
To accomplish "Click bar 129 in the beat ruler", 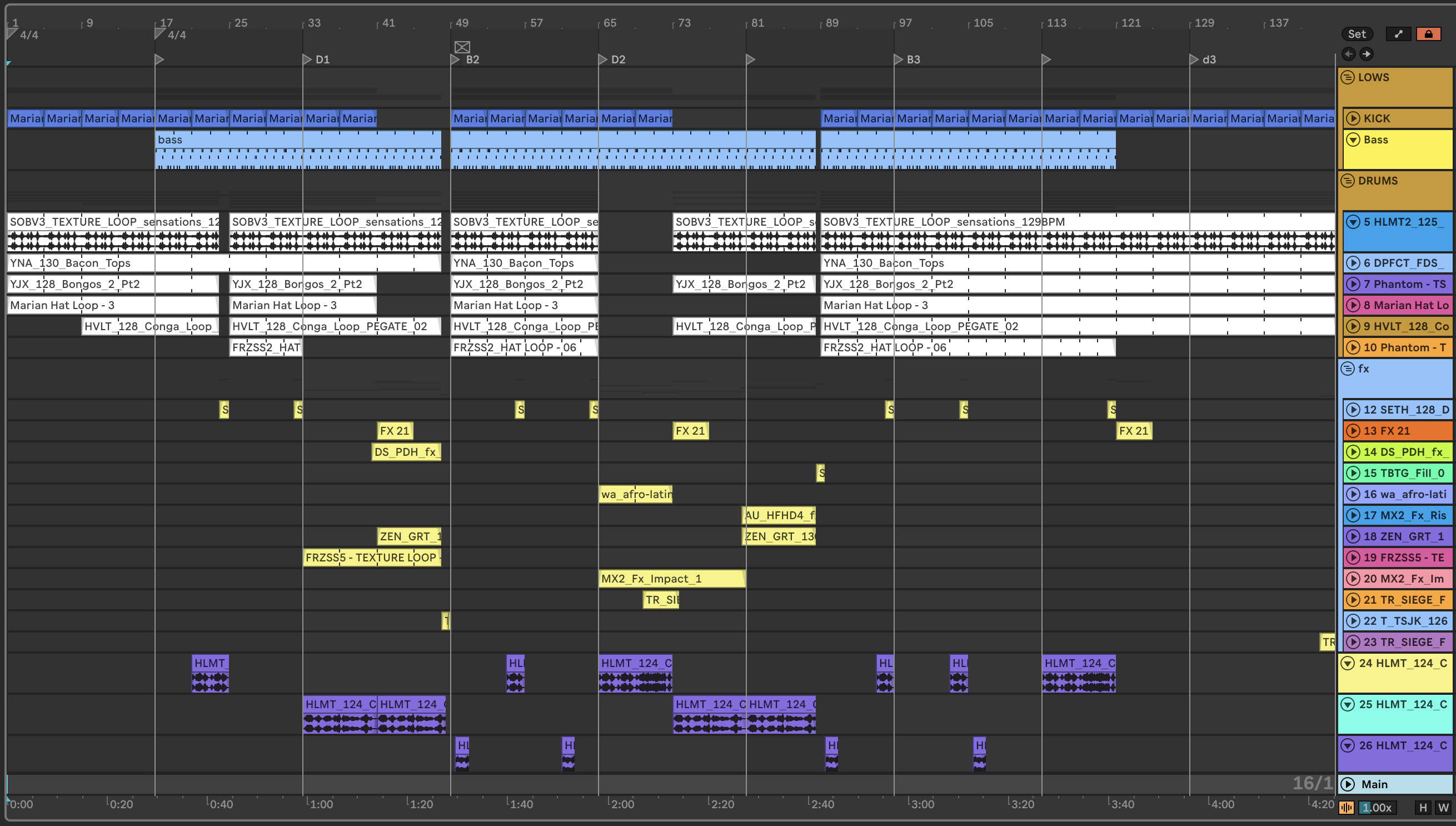I will pos(1204,23).
